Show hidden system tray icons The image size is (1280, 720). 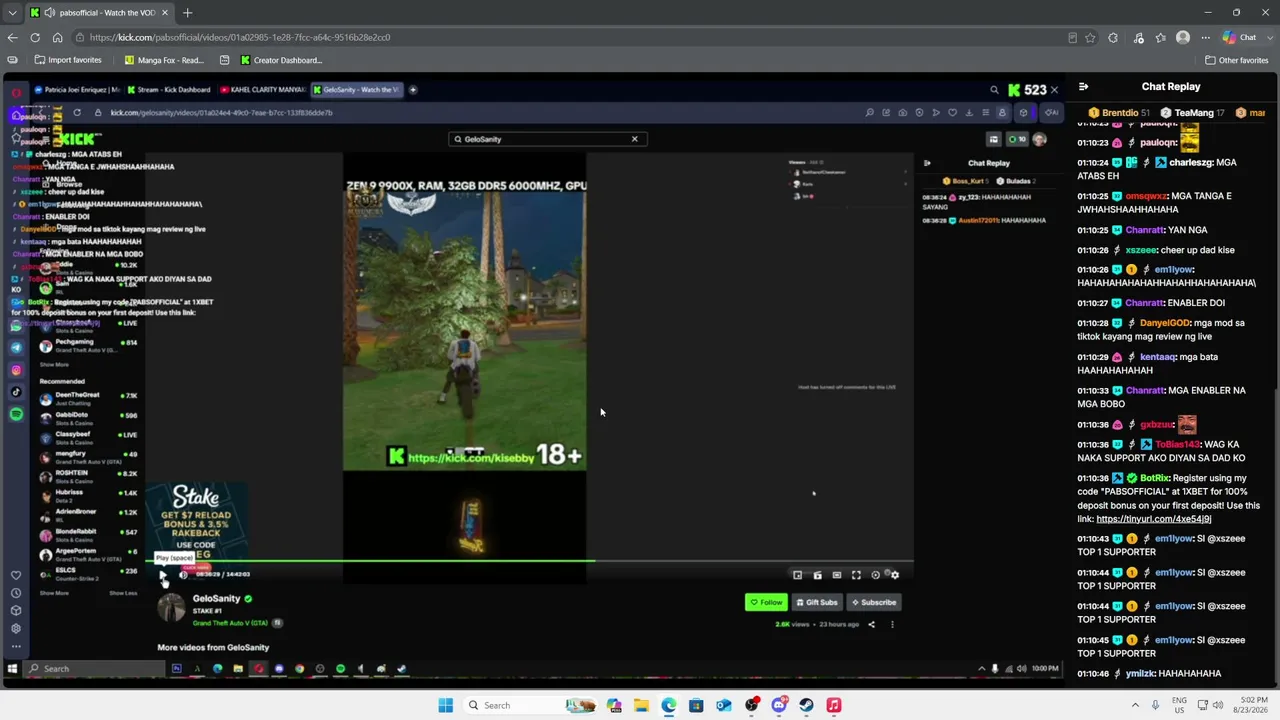point(1135,705)
